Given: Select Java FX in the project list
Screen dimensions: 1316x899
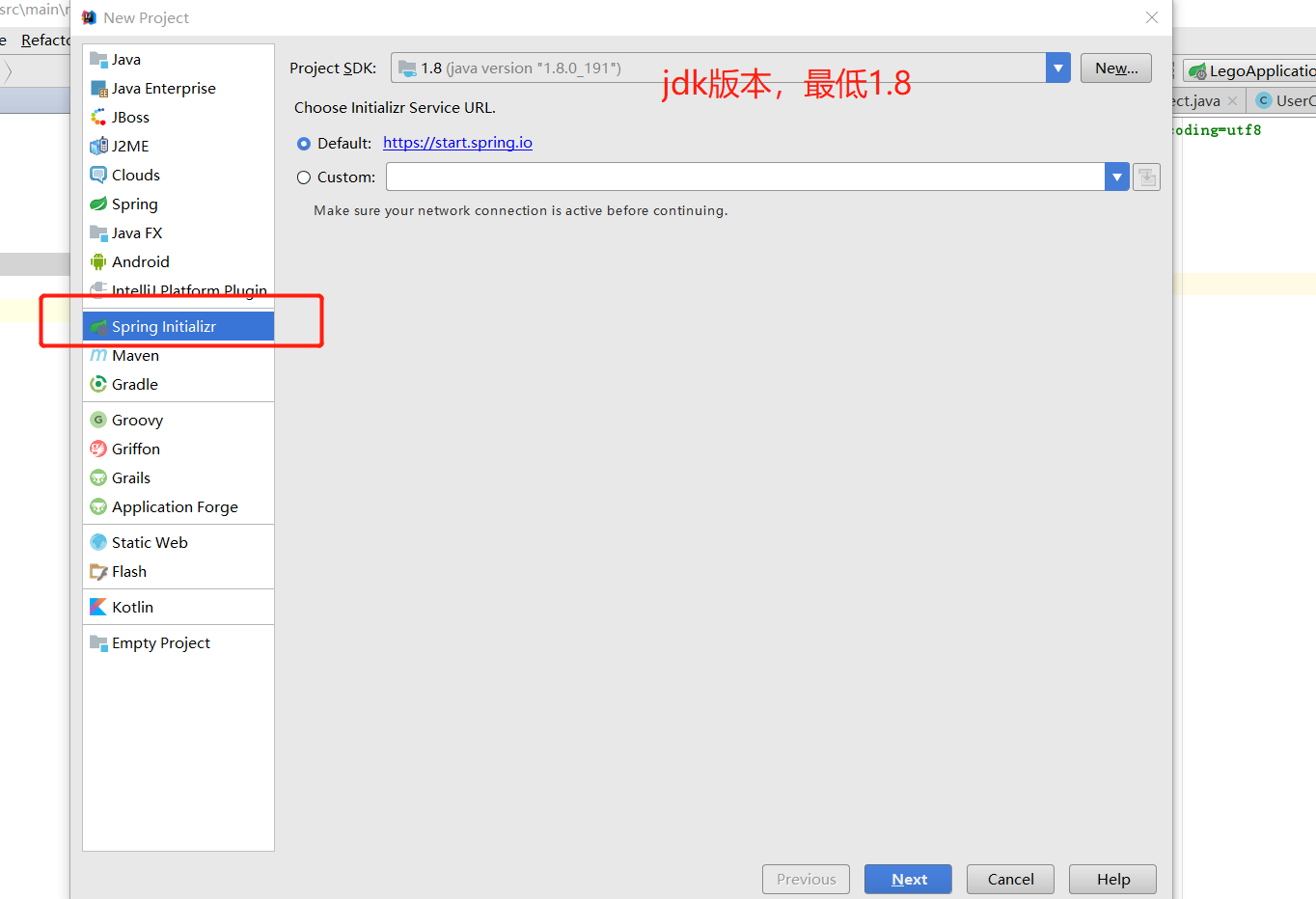Looking at the screenshot, I should tap(137, 233).
